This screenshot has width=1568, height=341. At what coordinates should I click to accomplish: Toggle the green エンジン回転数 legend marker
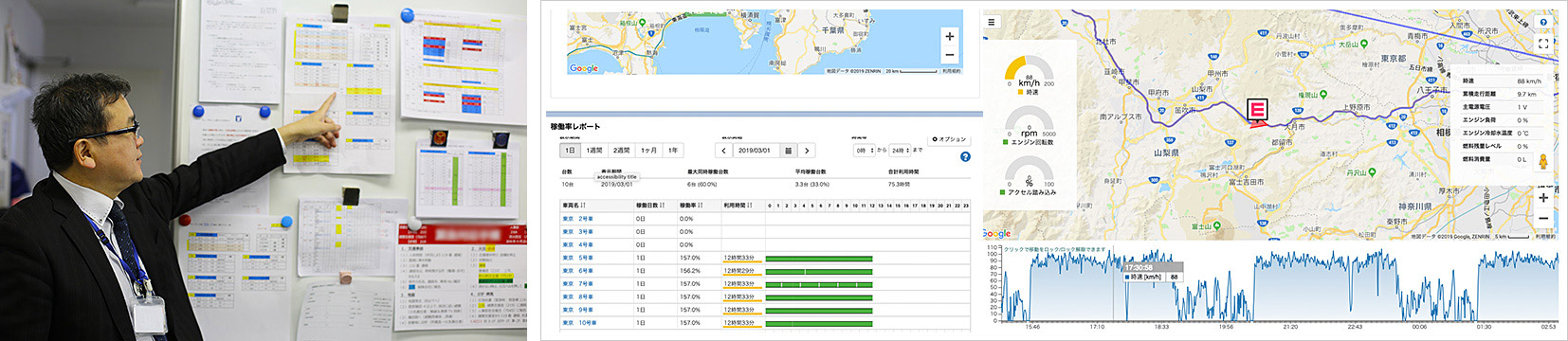(1007, 142)
